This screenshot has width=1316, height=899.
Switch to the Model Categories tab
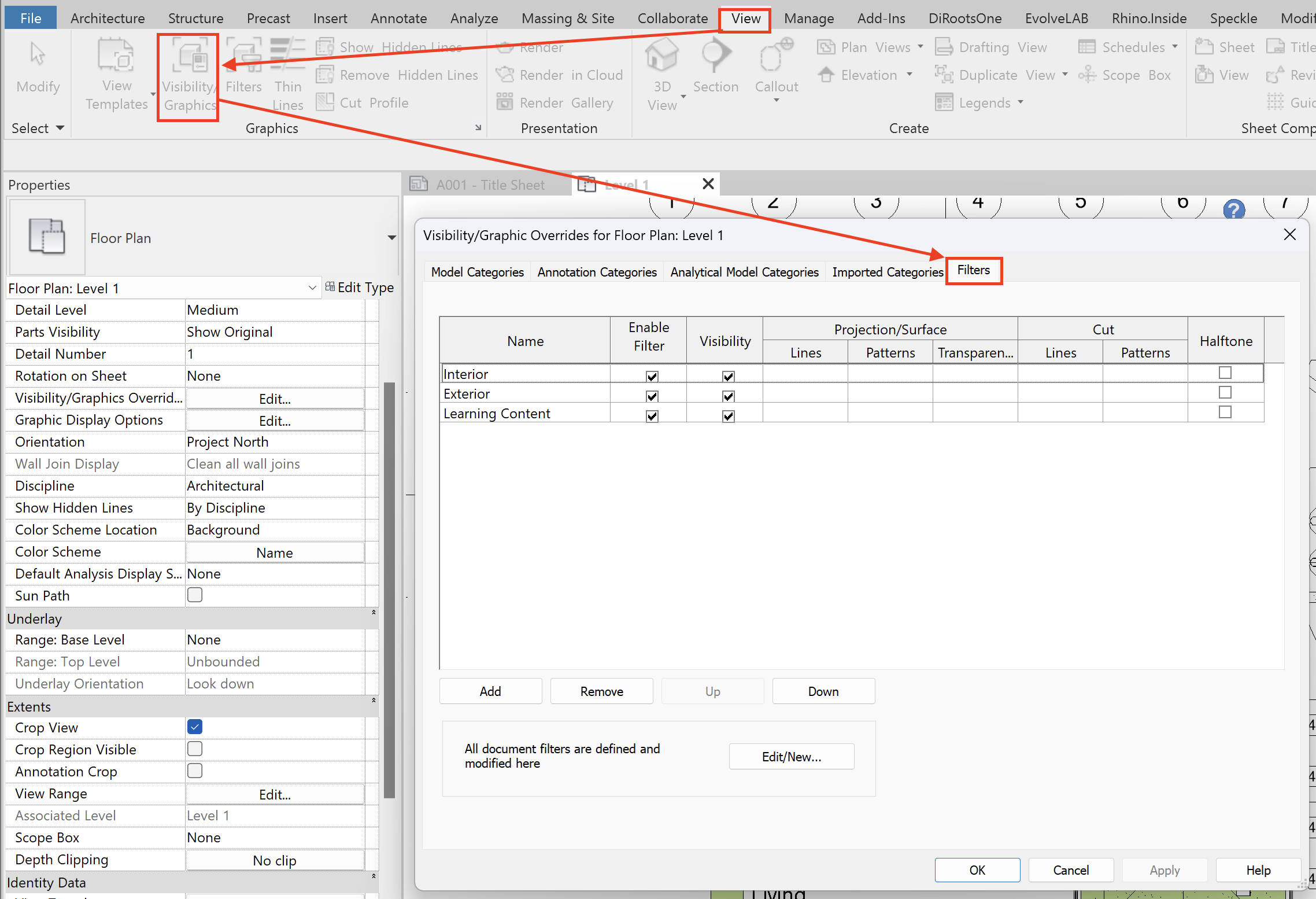point(477,272)
